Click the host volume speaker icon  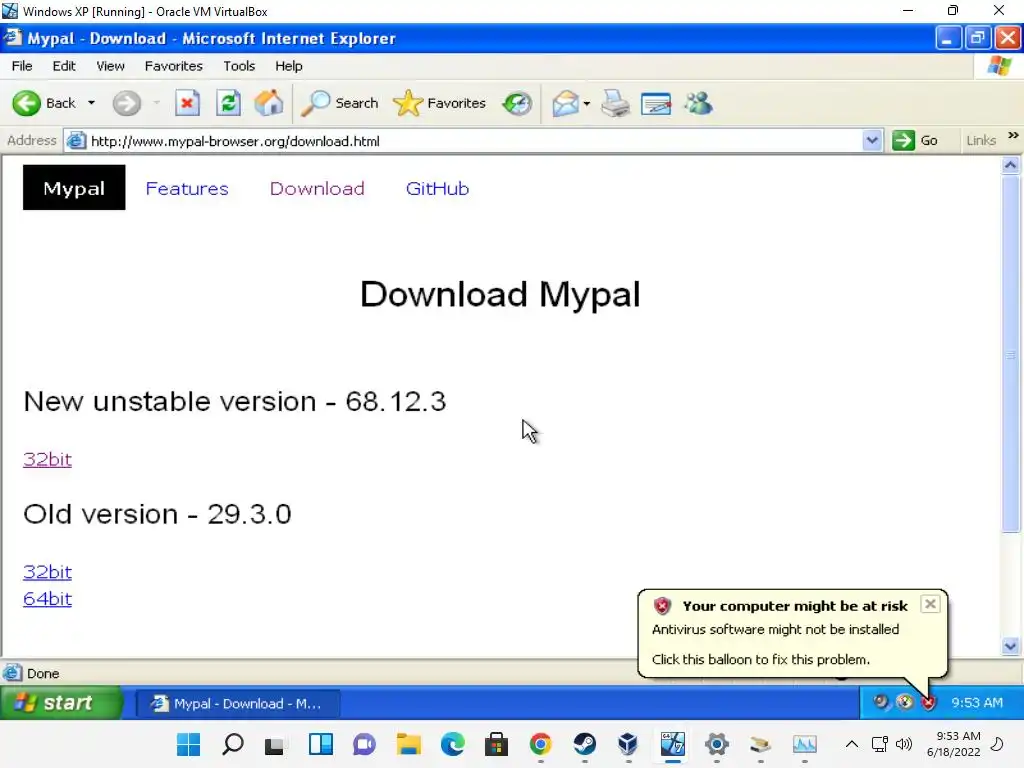click(x=904, y=744)
